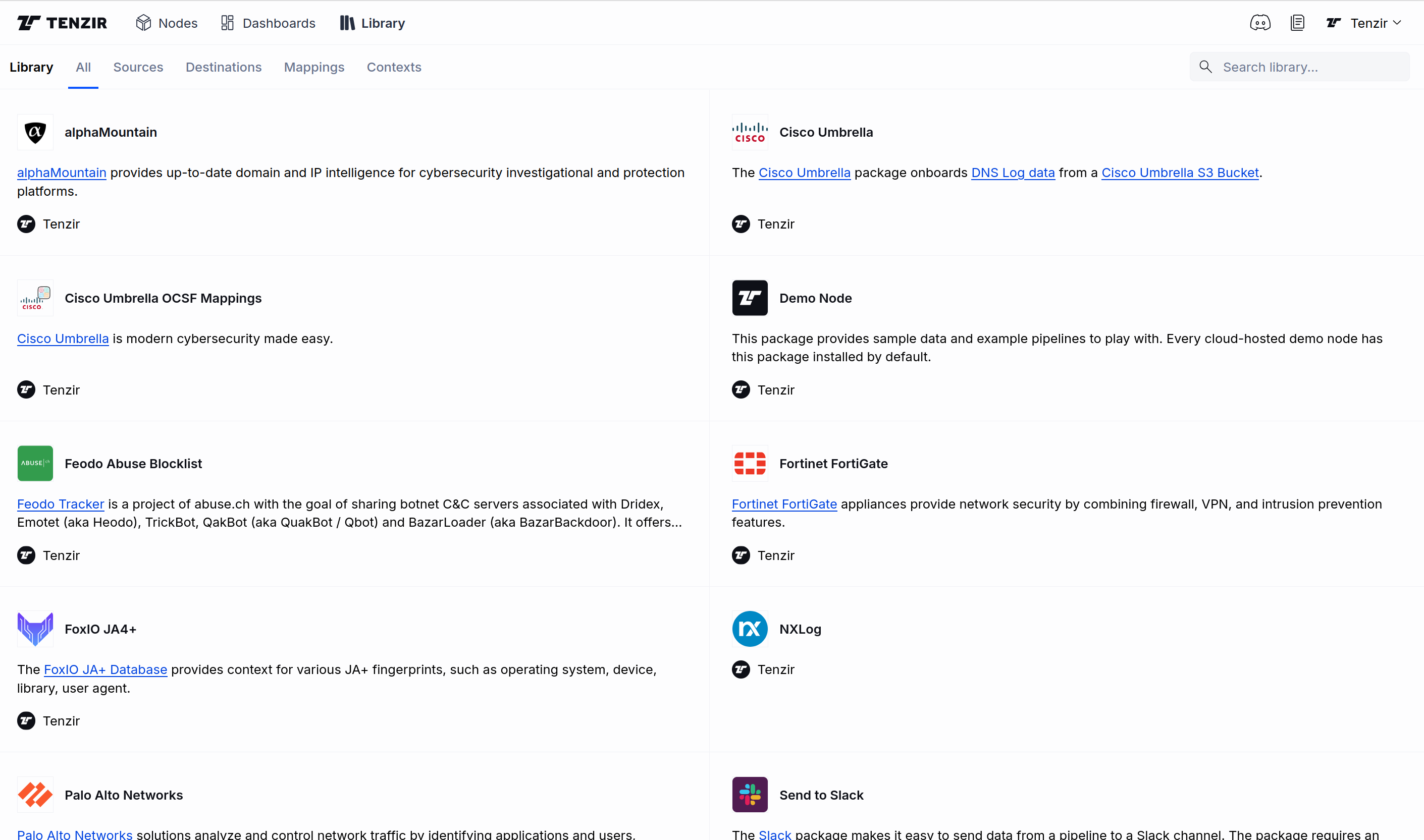This screenshot has width=1424, height=840.
Task: Select the All tab
Action: point(83,68)
